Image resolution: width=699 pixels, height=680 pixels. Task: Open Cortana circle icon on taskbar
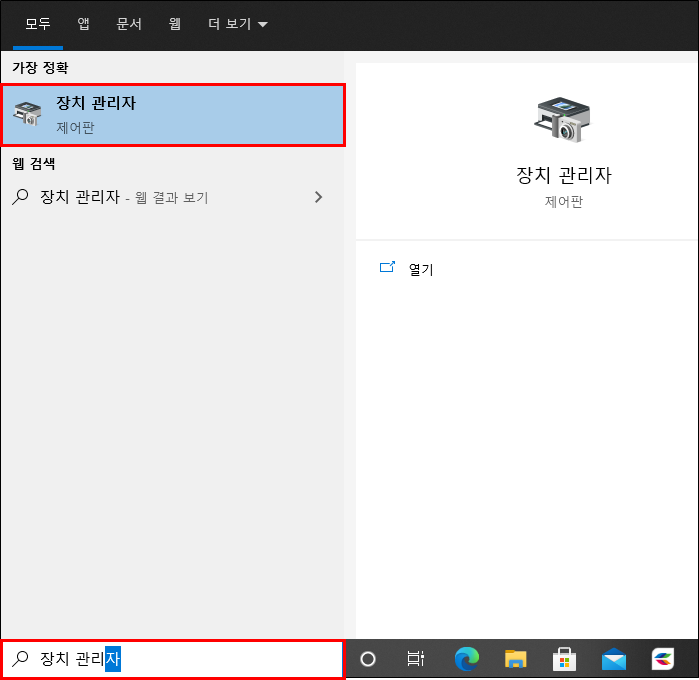click(368, 659)
